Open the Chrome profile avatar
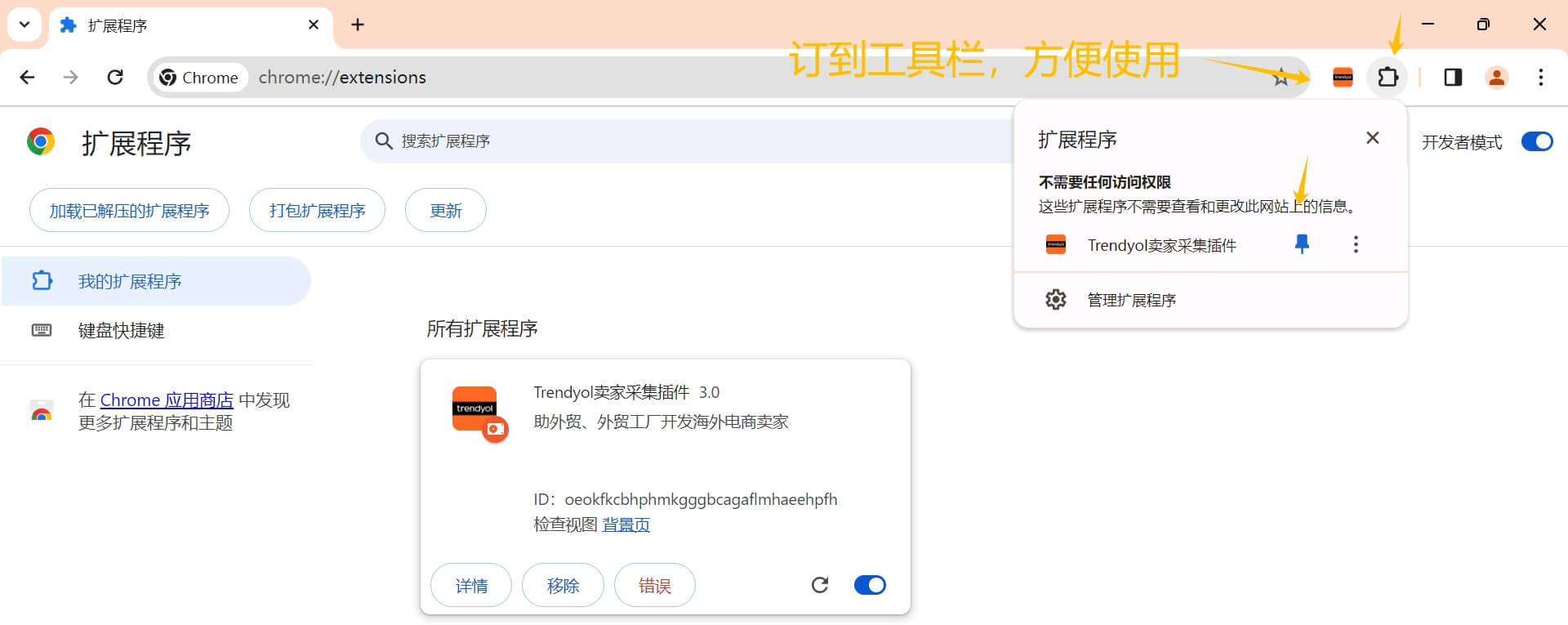The width and height of the screenshot is (1568, 625). [1497, 78]
